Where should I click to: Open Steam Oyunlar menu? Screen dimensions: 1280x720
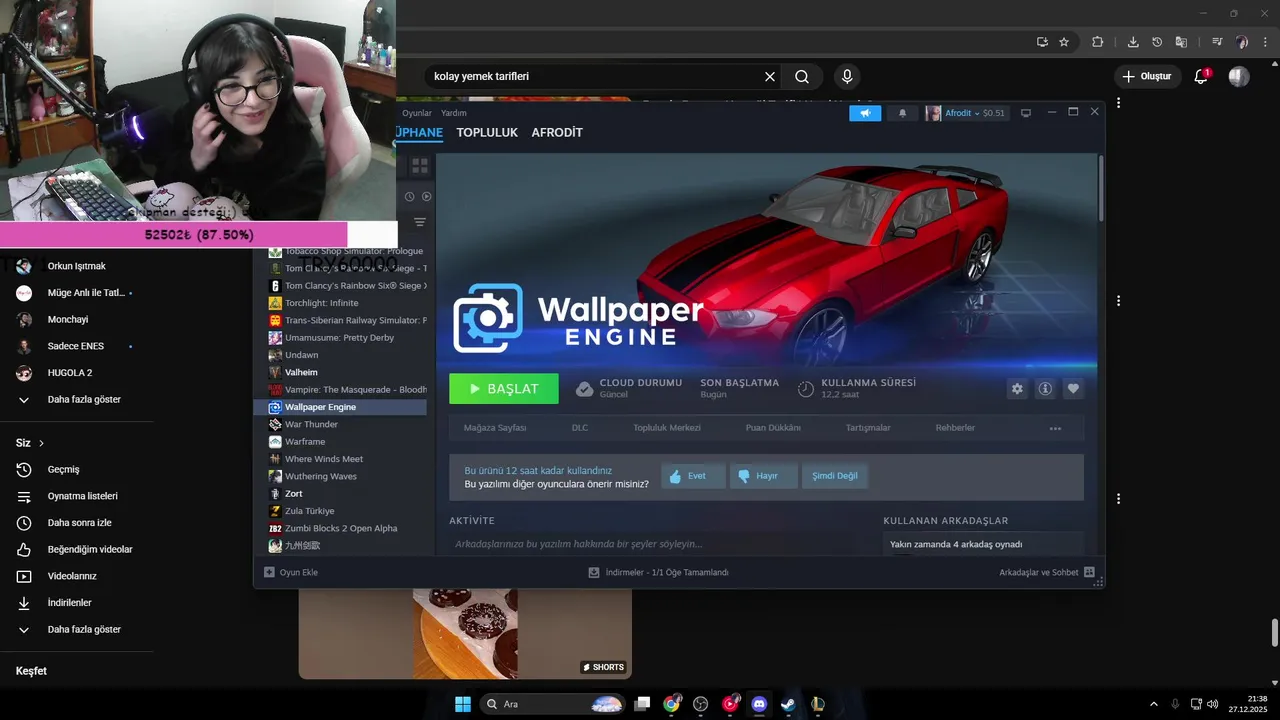click(417, 113)
